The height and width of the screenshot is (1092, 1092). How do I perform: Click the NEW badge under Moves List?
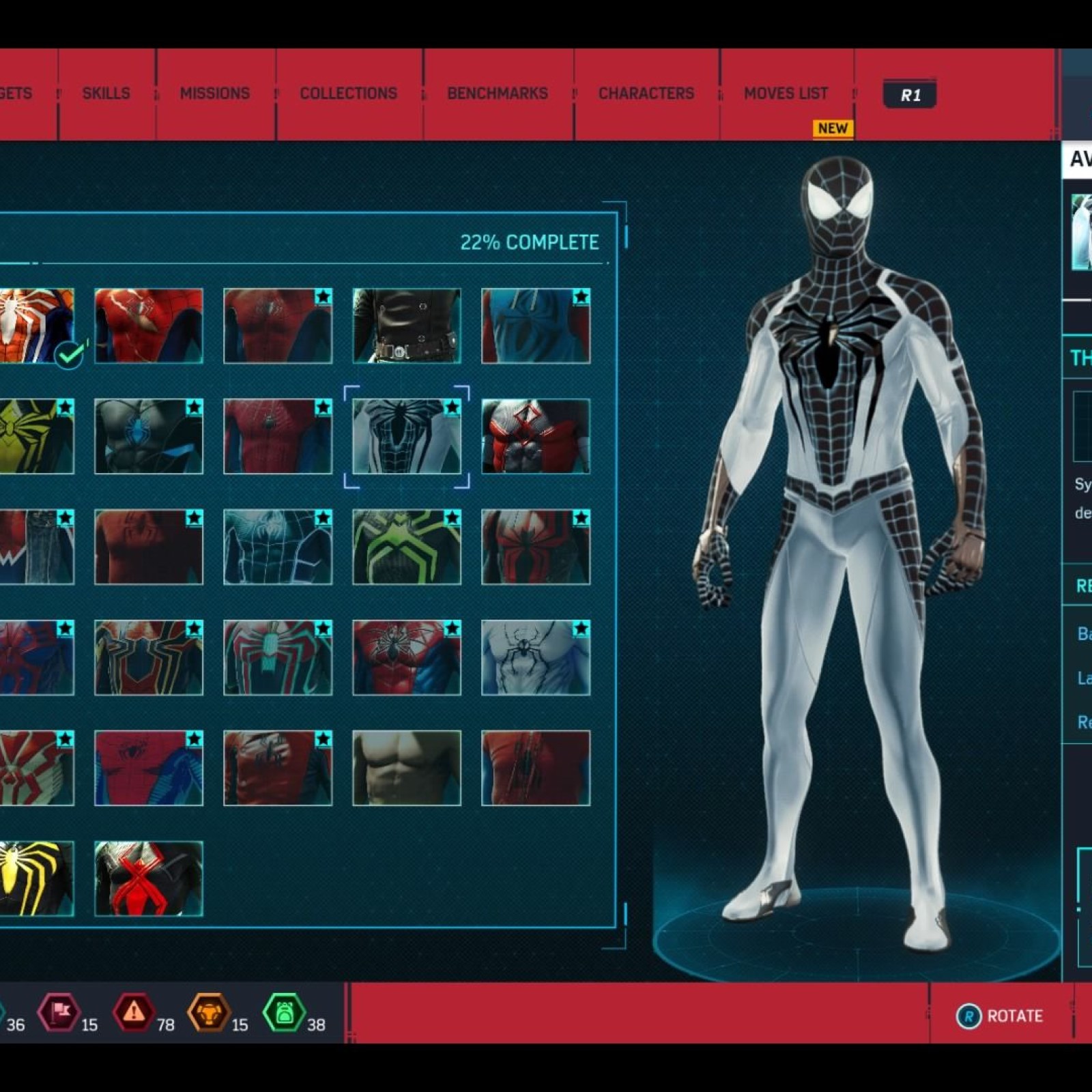click(x=834, y=128)
